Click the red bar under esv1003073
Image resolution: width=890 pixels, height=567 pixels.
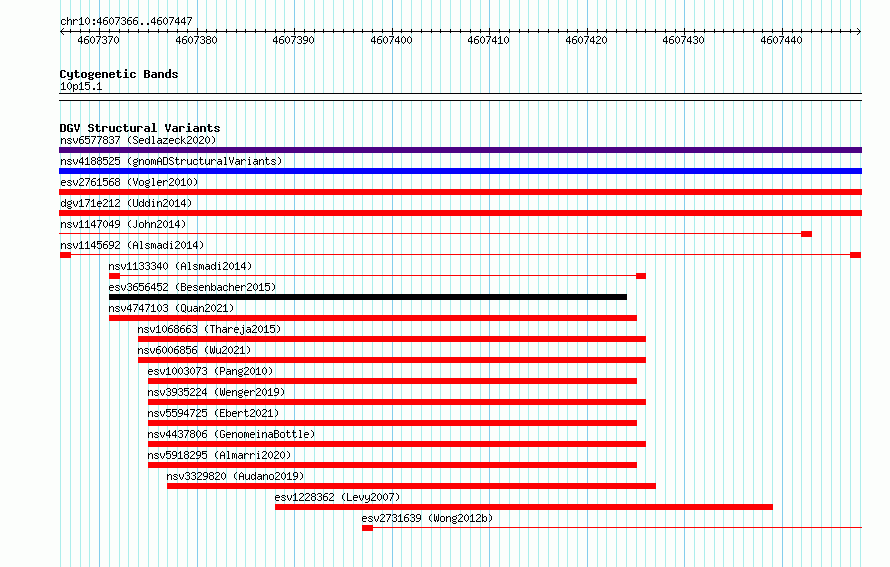[392, 381]
